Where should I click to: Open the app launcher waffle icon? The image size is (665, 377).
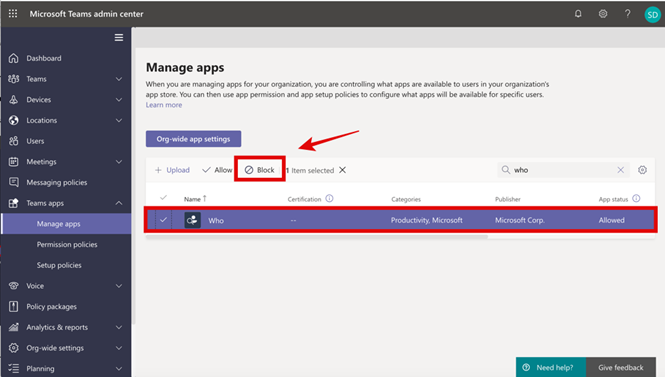[x=13, y=14]
